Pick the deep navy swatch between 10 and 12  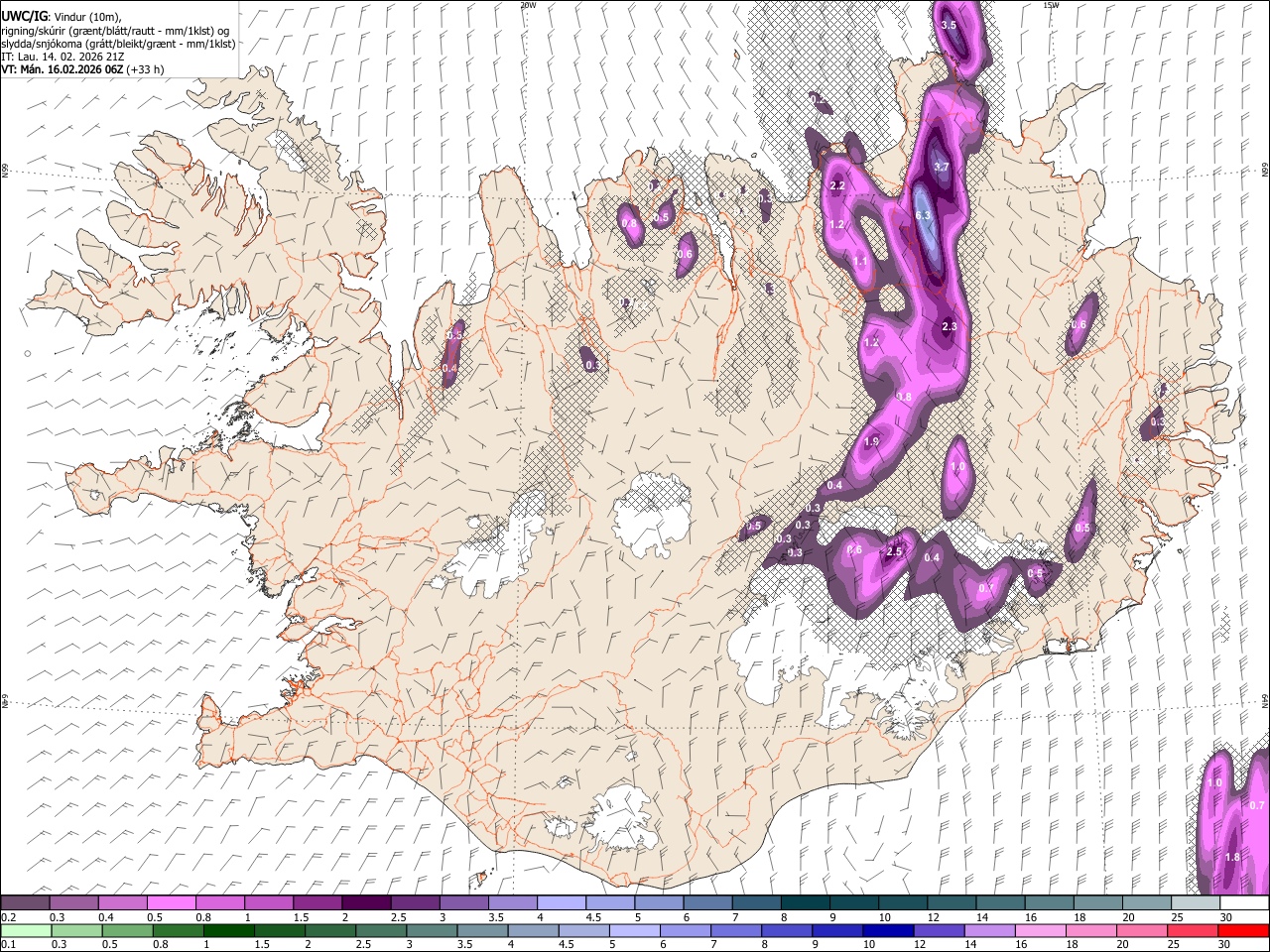886,930
